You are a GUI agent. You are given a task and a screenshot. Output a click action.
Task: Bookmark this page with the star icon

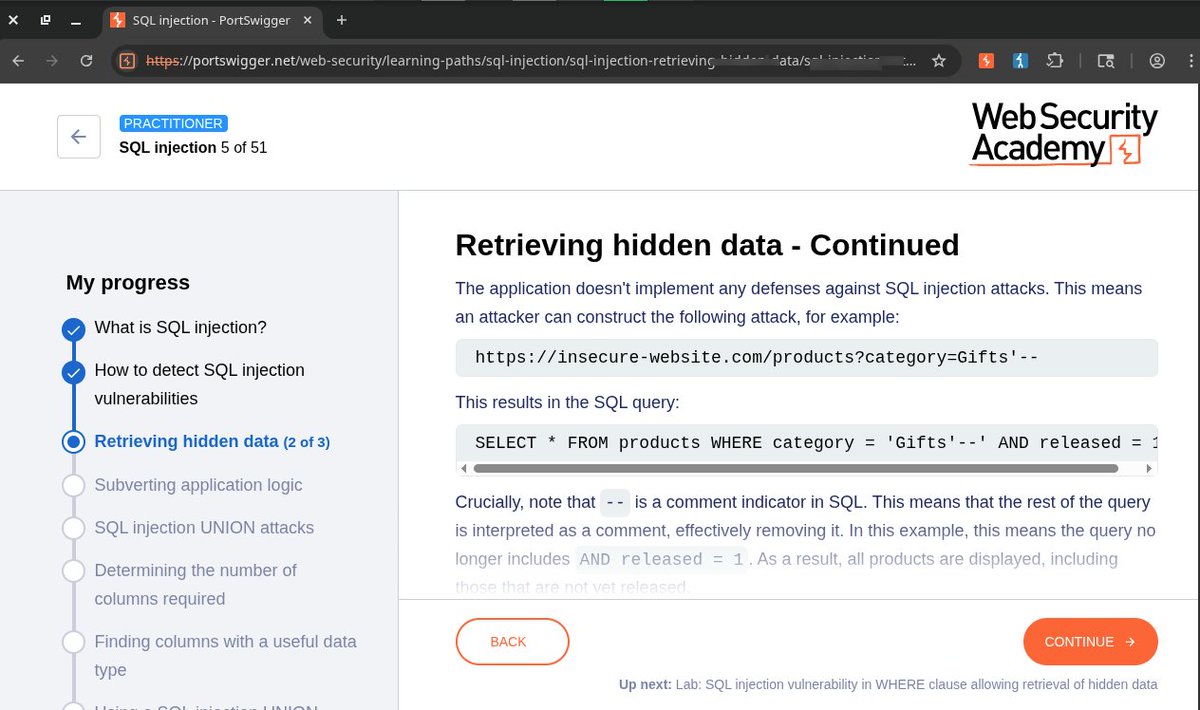click(938, 61)
